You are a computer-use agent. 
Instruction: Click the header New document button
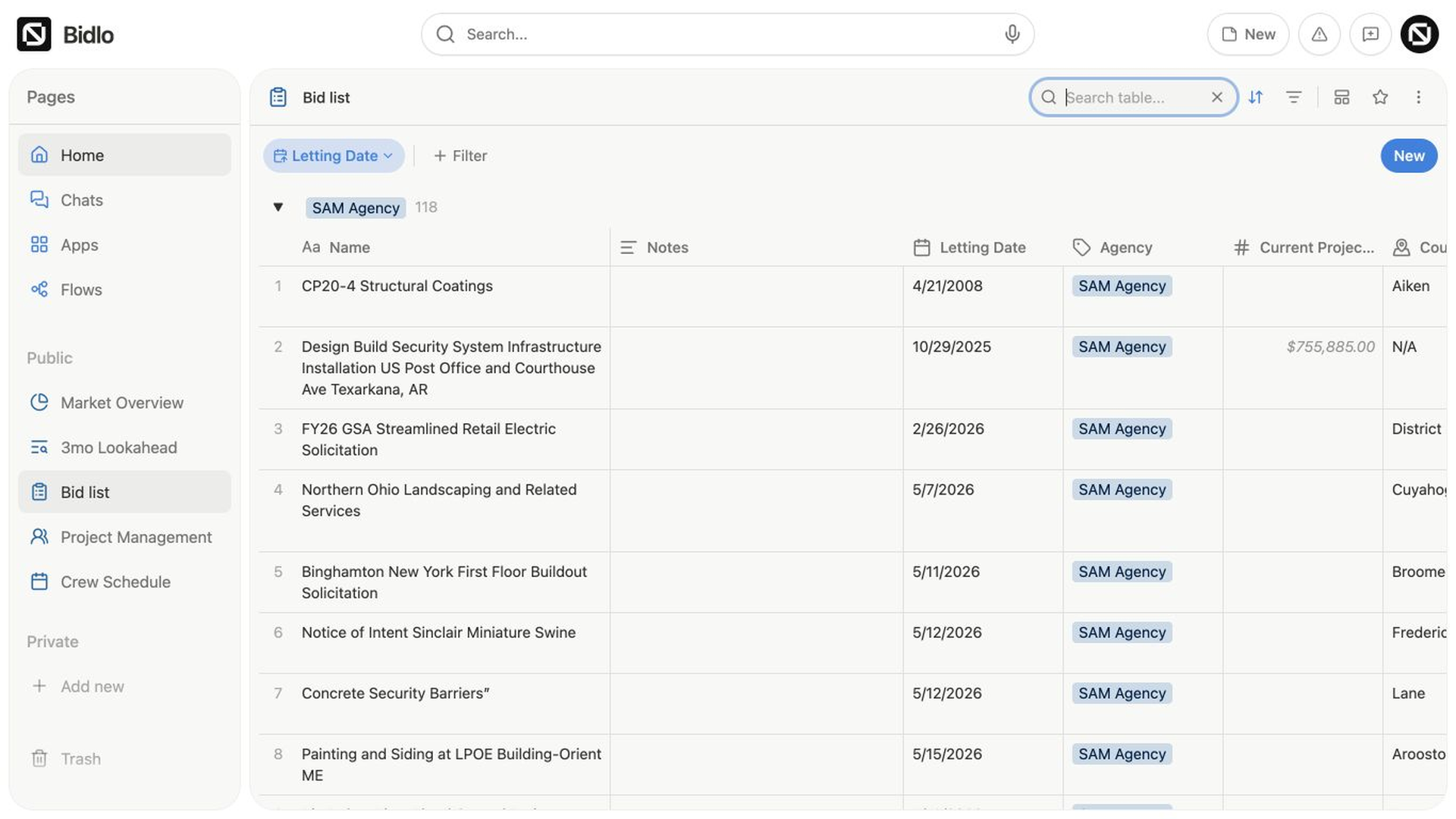(1247, 34)
